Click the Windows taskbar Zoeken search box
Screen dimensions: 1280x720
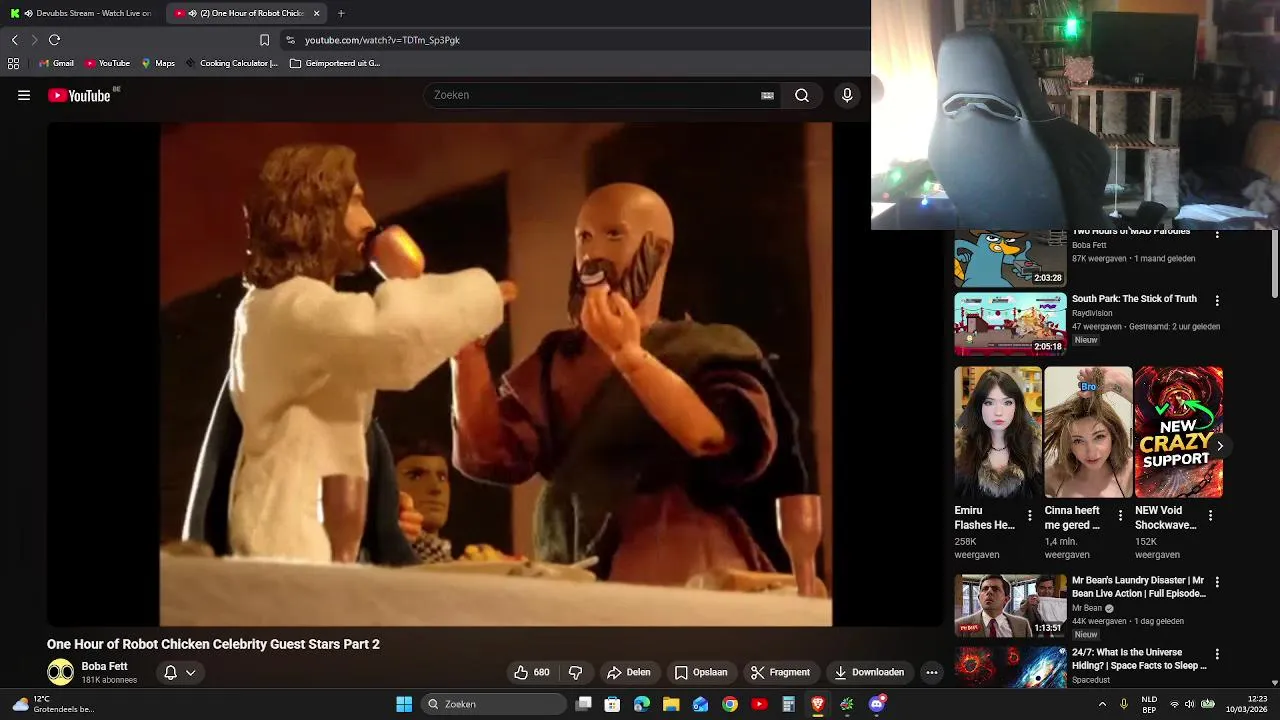tap(494, 704)
